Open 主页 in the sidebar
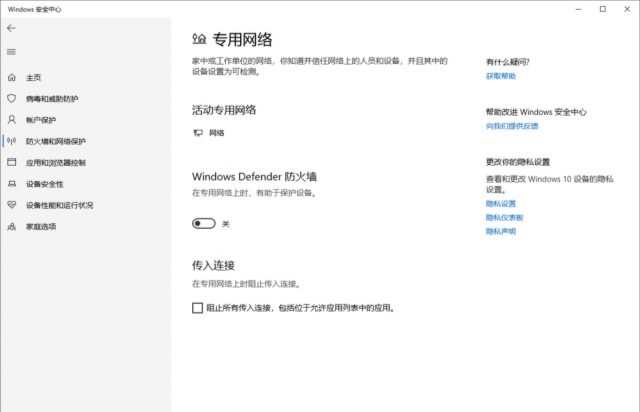640x412 pixels. pos(33,78)
